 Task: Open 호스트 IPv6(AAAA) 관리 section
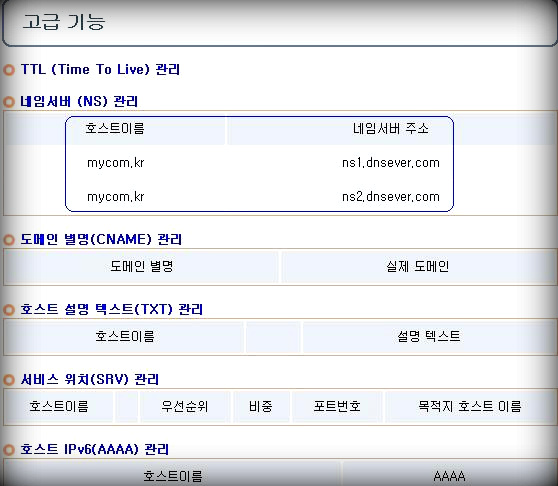tap(95, 449)
